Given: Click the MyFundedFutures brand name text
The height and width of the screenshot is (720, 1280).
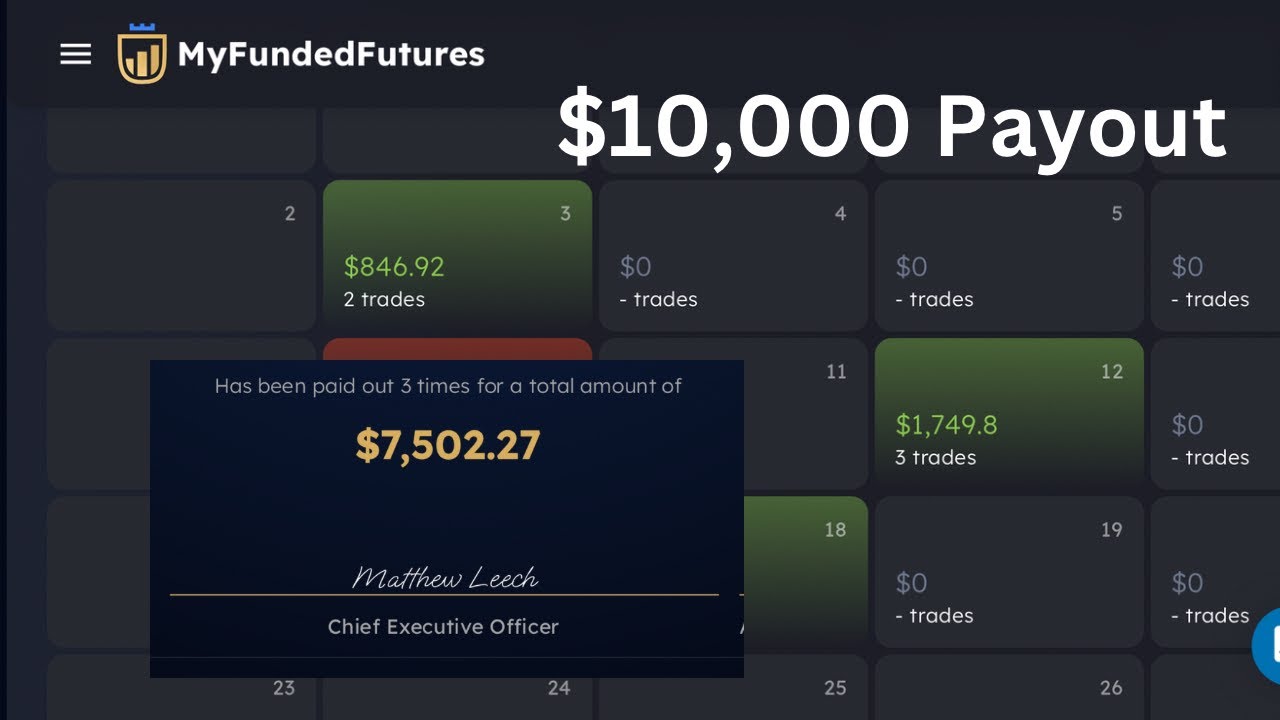Looking at the screenshot, I should point(331,54).
